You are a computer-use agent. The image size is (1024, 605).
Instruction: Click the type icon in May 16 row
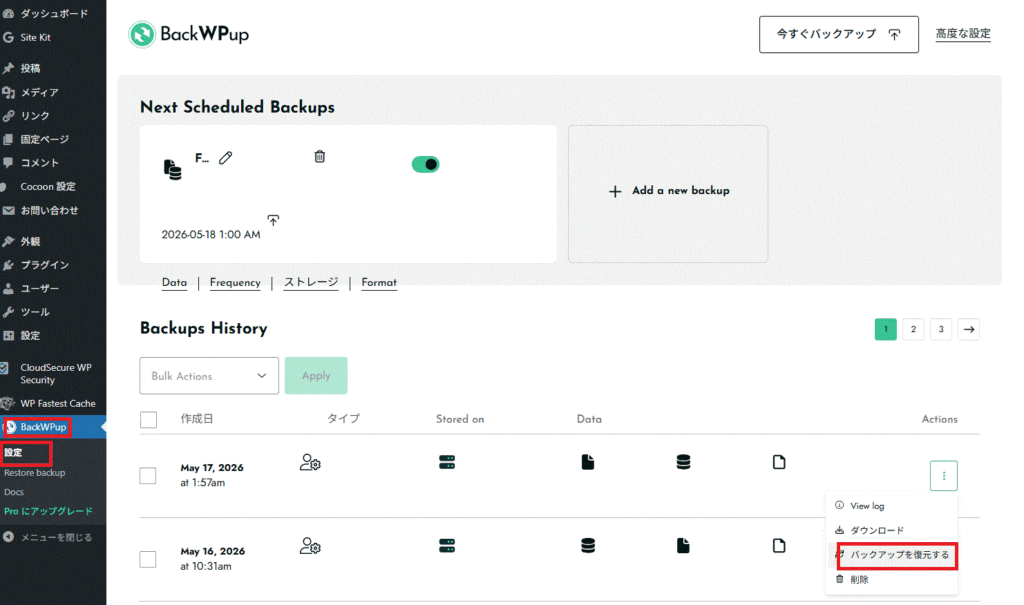310,546
